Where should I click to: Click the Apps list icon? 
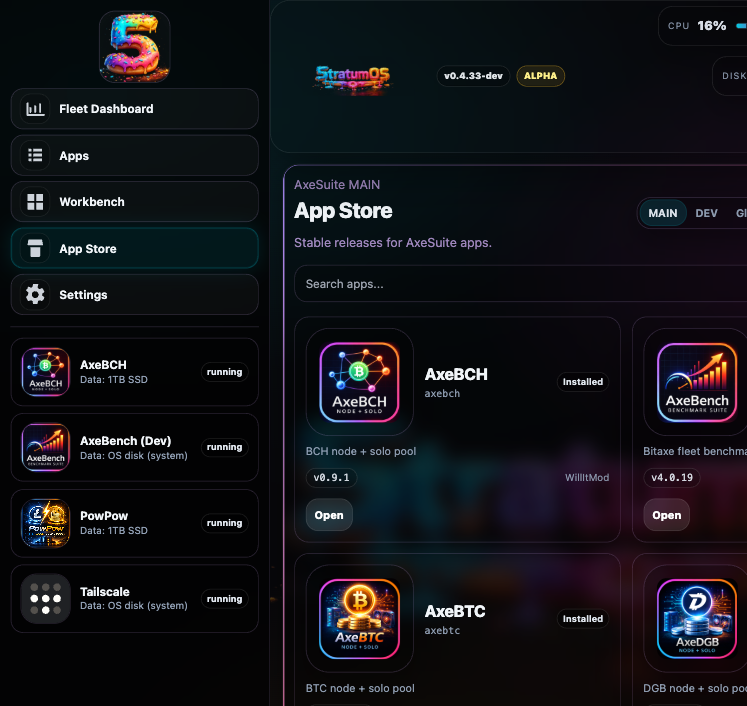[35, 155]
